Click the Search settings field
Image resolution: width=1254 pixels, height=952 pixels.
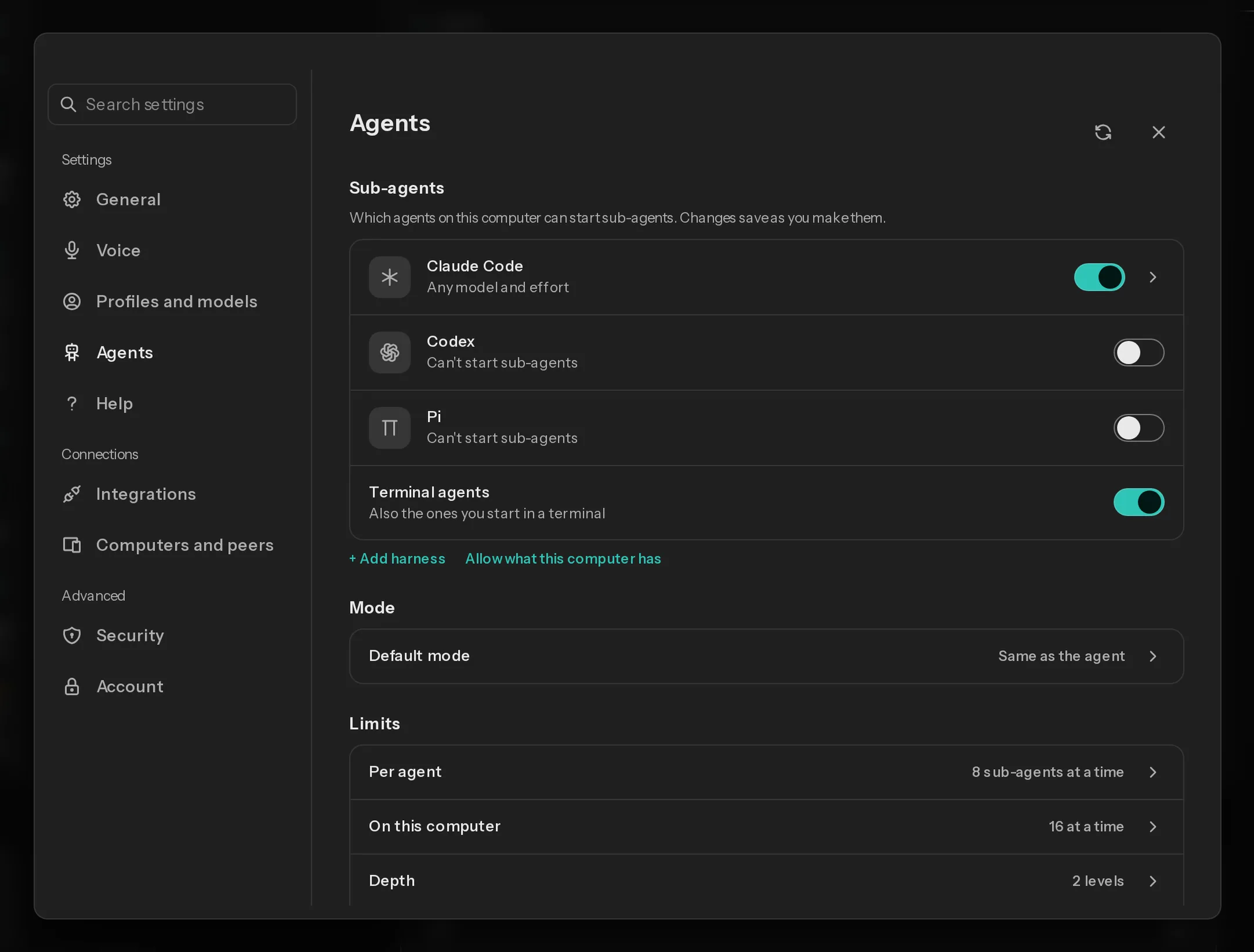(172, 104)
